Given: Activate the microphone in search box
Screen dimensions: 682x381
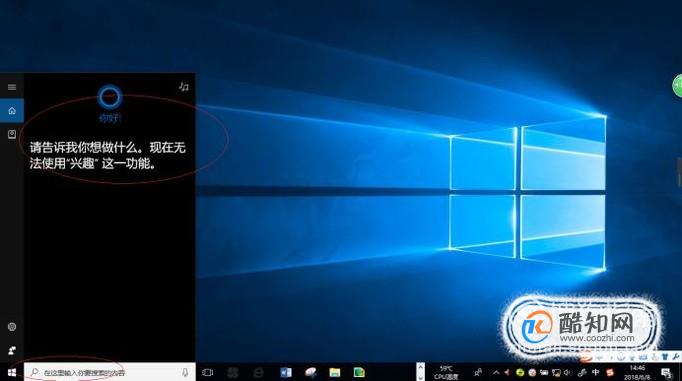Looking at the screenshot, I should pos(185,372).
